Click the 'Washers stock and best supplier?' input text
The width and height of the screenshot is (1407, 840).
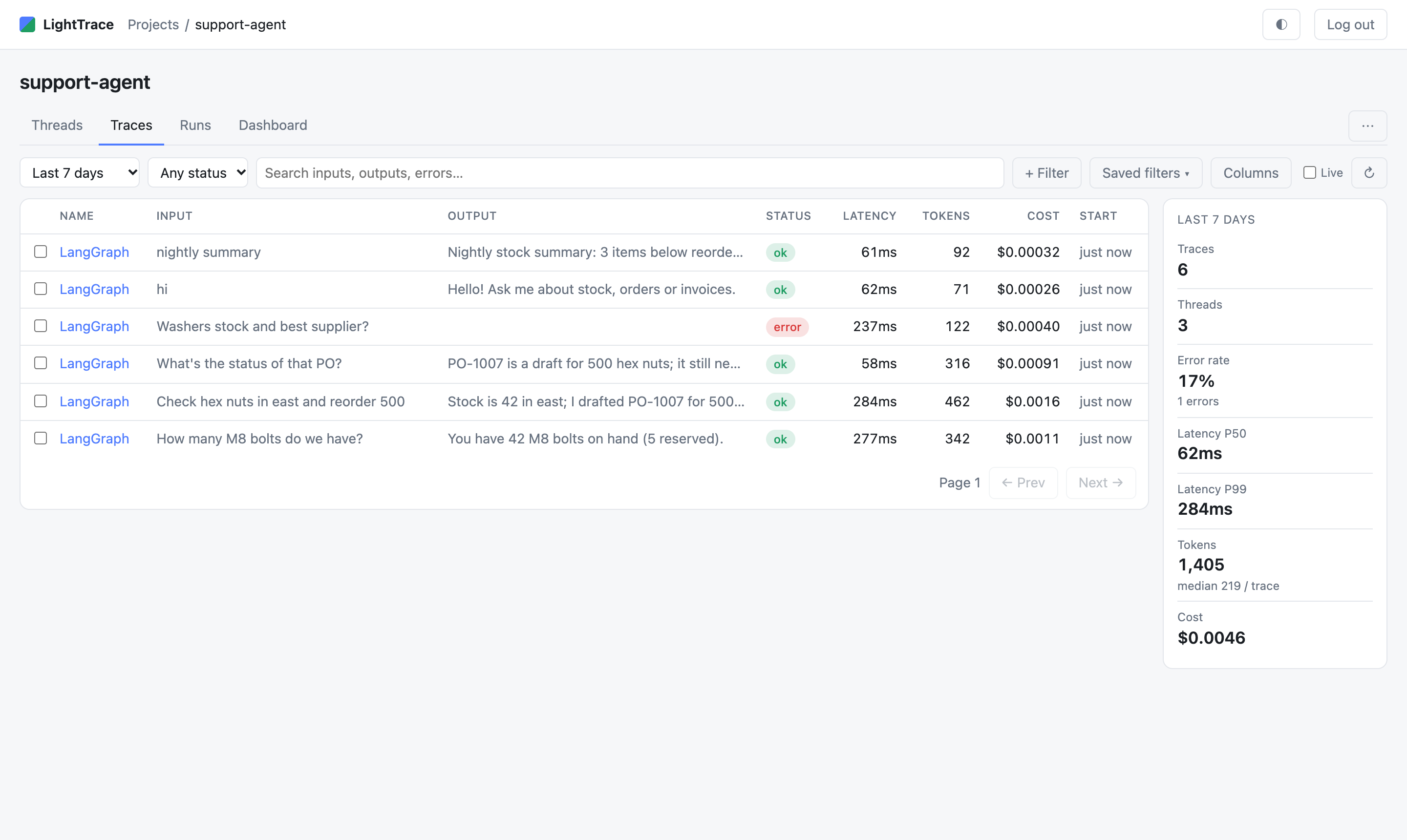coord(262,327)
